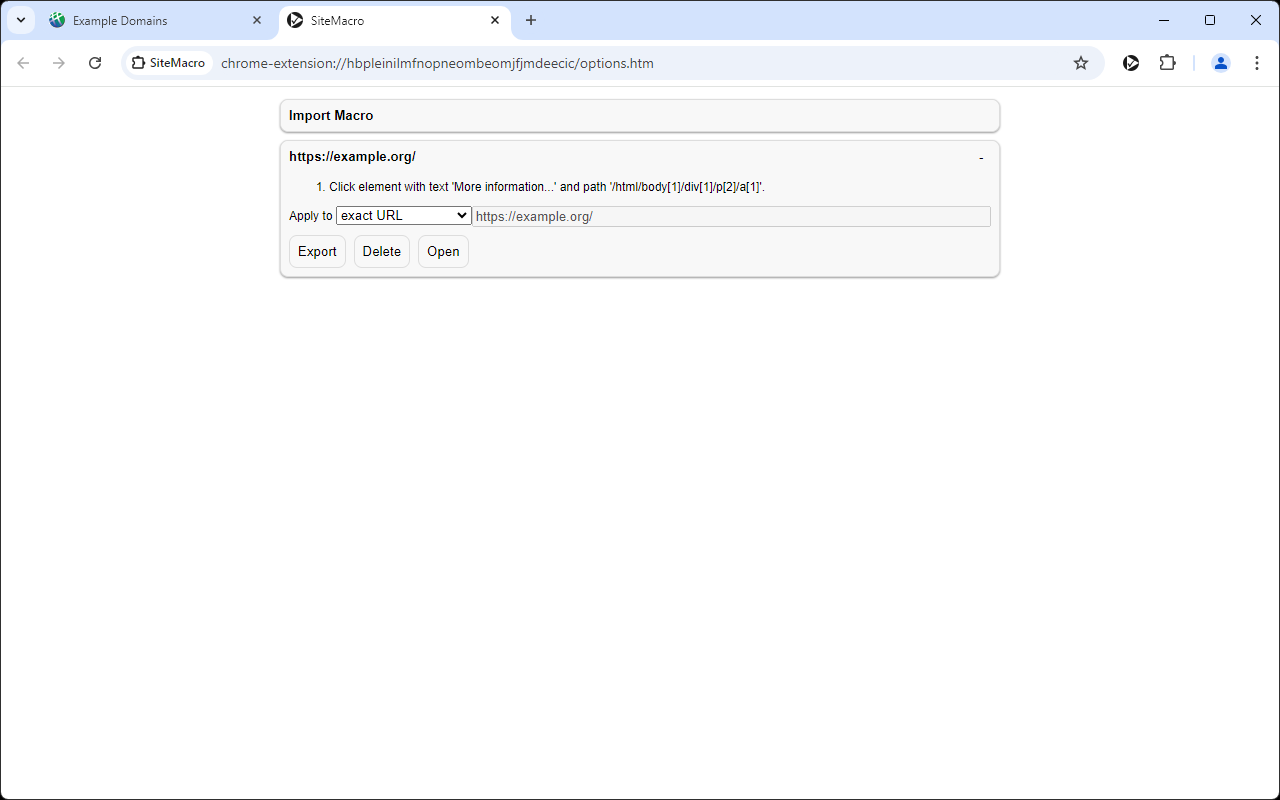Click the browser profile avatar icon
1280x800 pixels.
point(1220,62)
